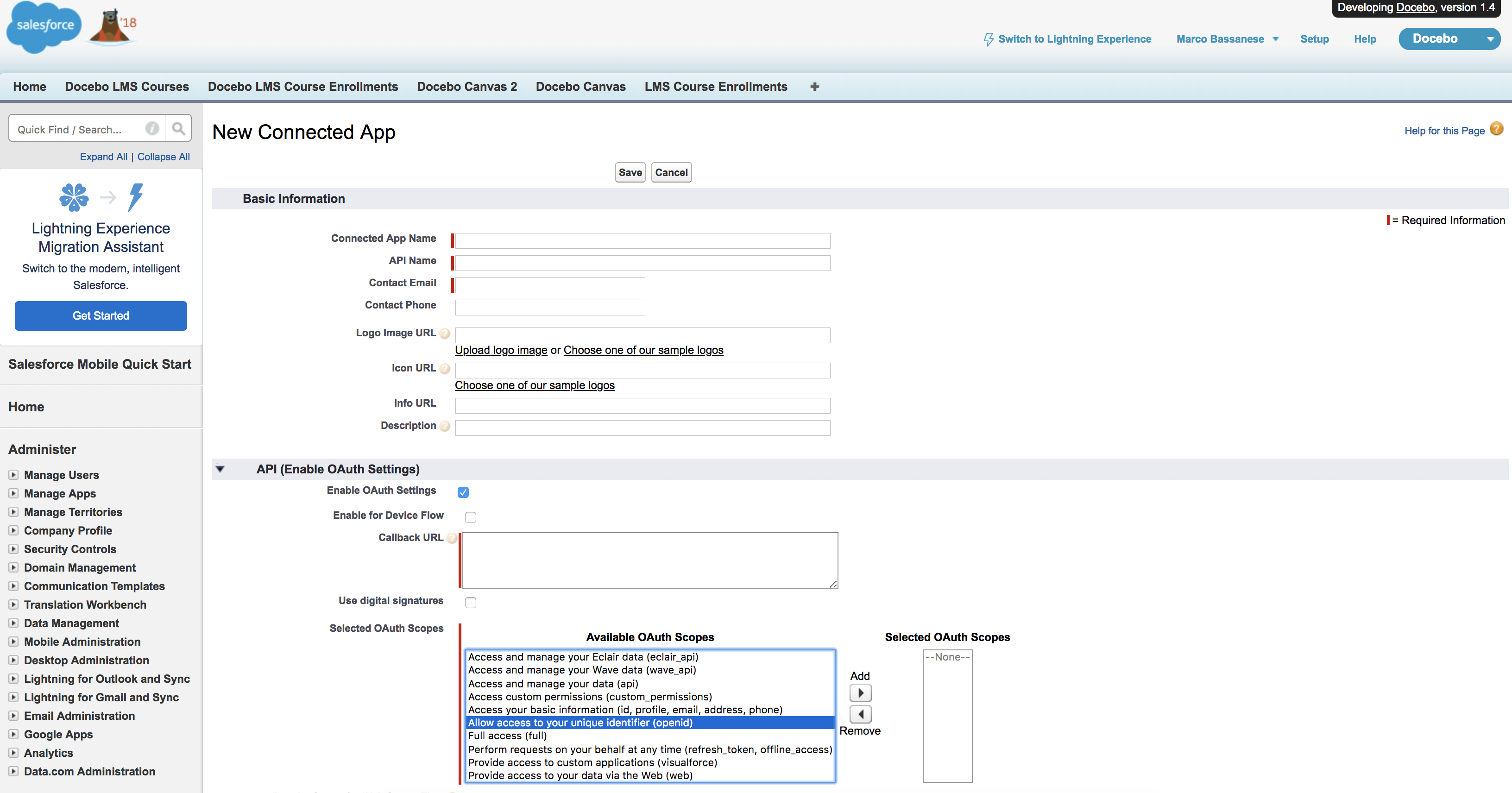This screenshot has width=1512, height=793.
Task: Check Enable for Device Flow checkbox
Action: [x=470, y=517]
